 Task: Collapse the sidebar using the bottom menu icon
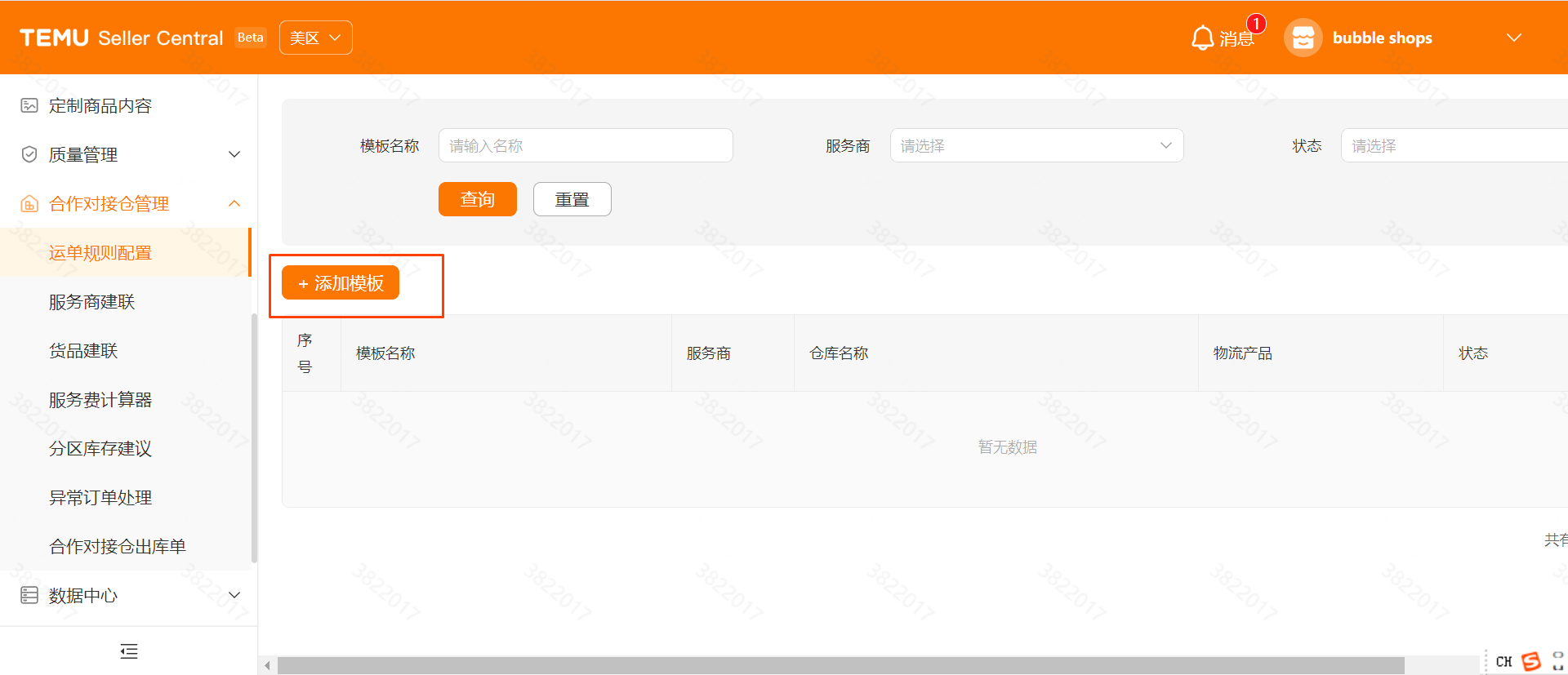[x=129, y=651]
